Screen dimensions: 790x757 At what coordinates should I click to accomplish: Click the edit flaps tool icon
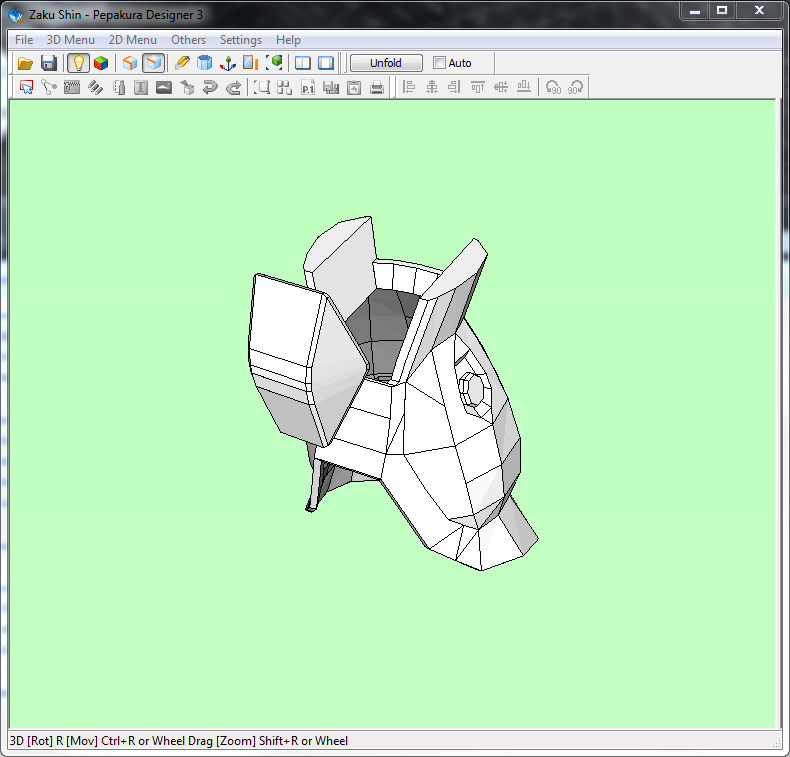point(72,87)
